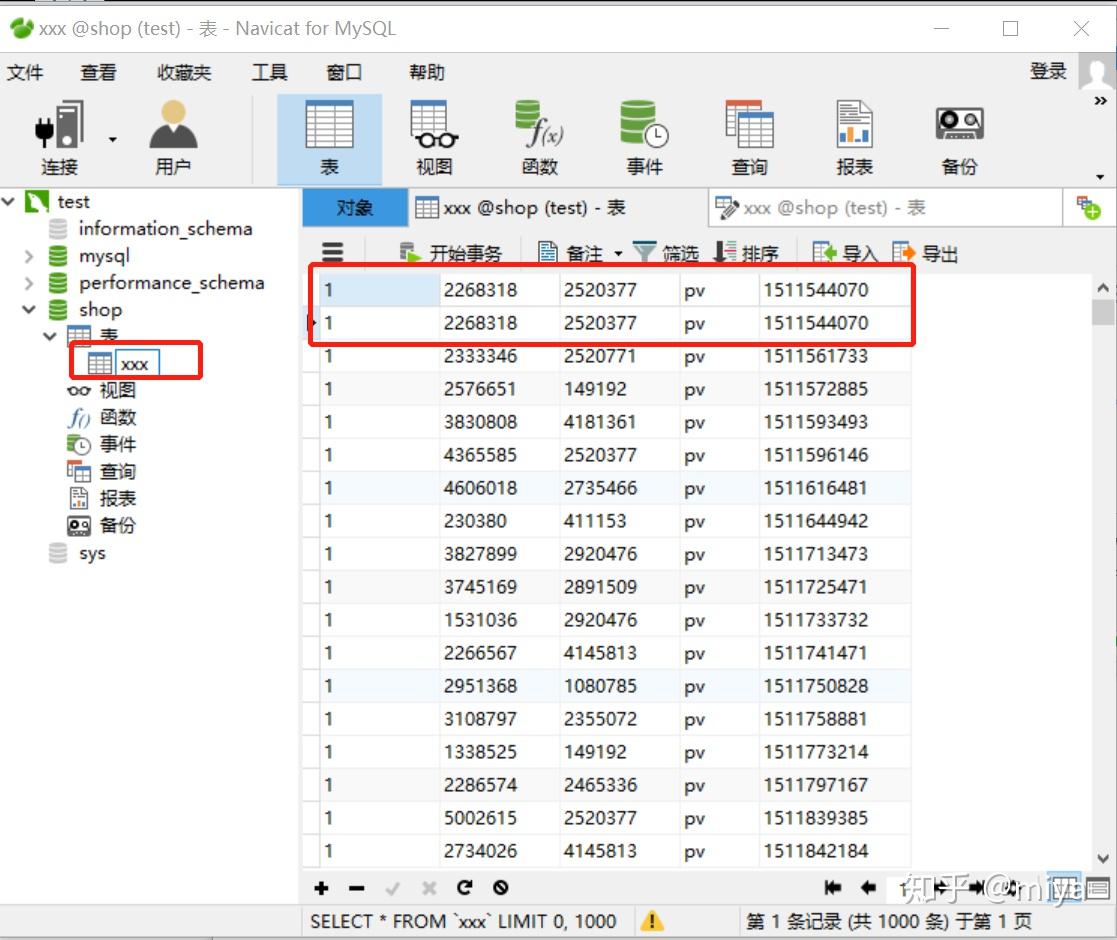Open the 查看 menu
Image resolution: width=1117 pixels, height=940 pixels.
coord(98,72)
